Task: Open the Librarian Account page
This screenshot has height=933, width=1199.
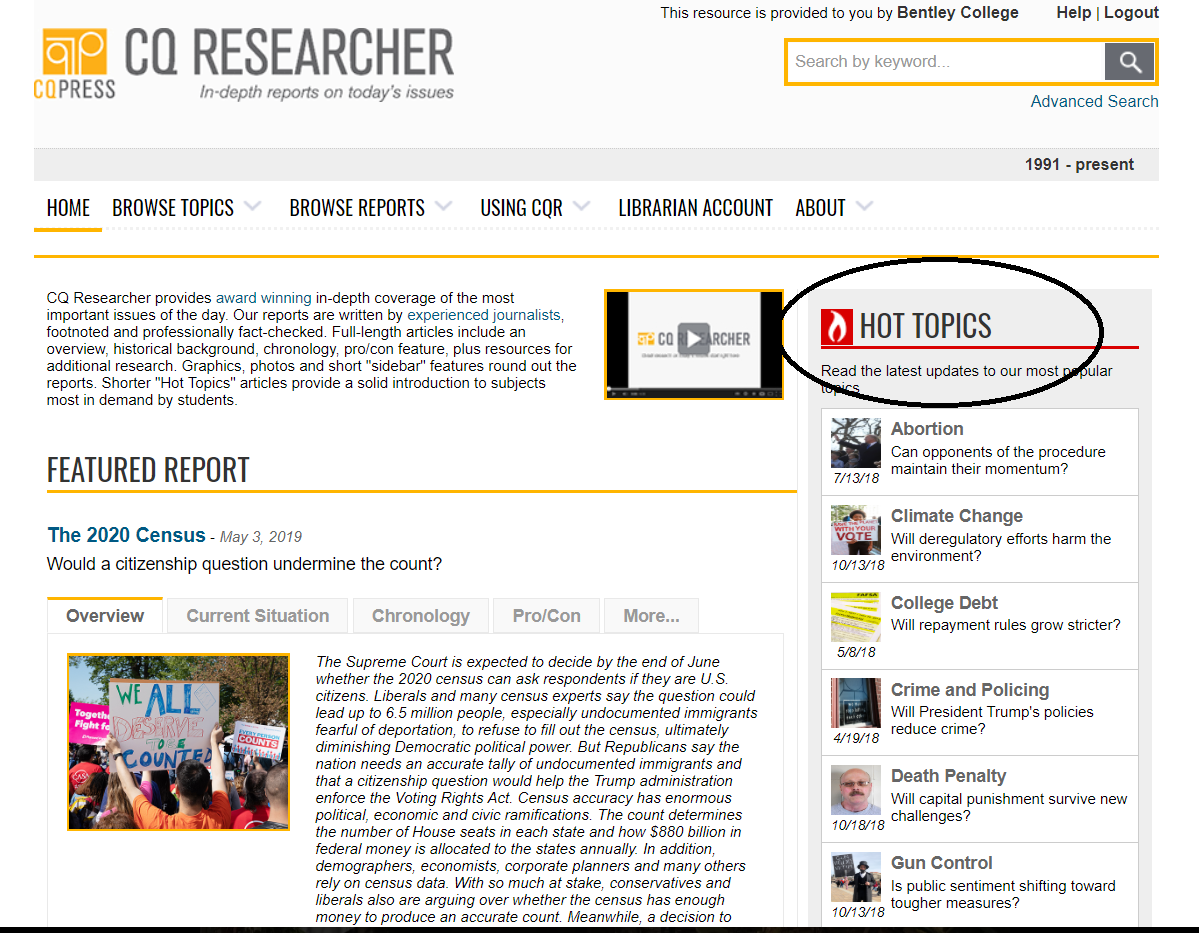Action: point(696,208)
